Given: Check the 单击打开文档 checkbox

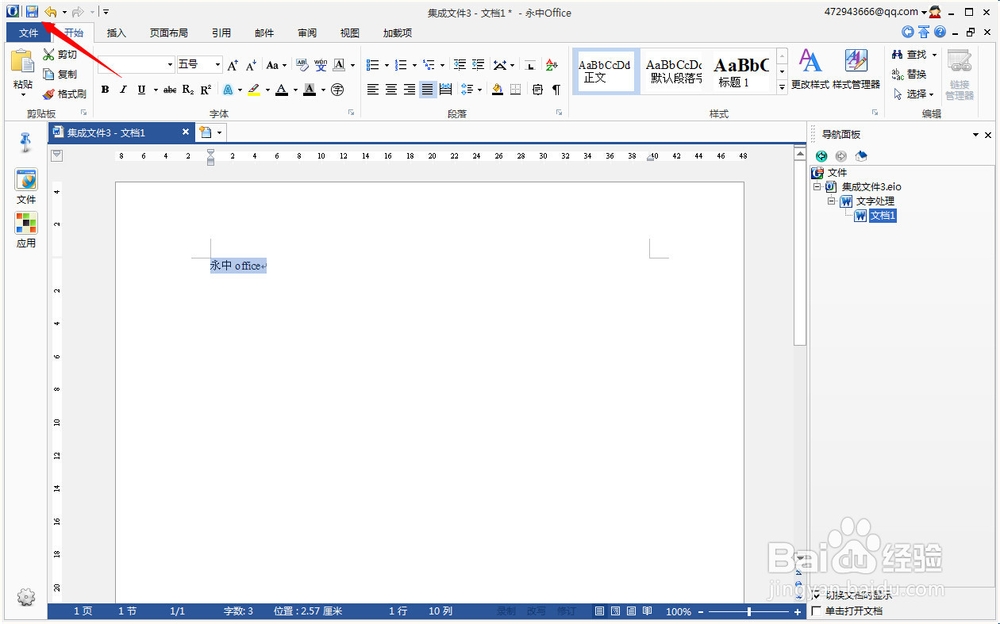Looking at the screenshot, I should click(816, 611).
